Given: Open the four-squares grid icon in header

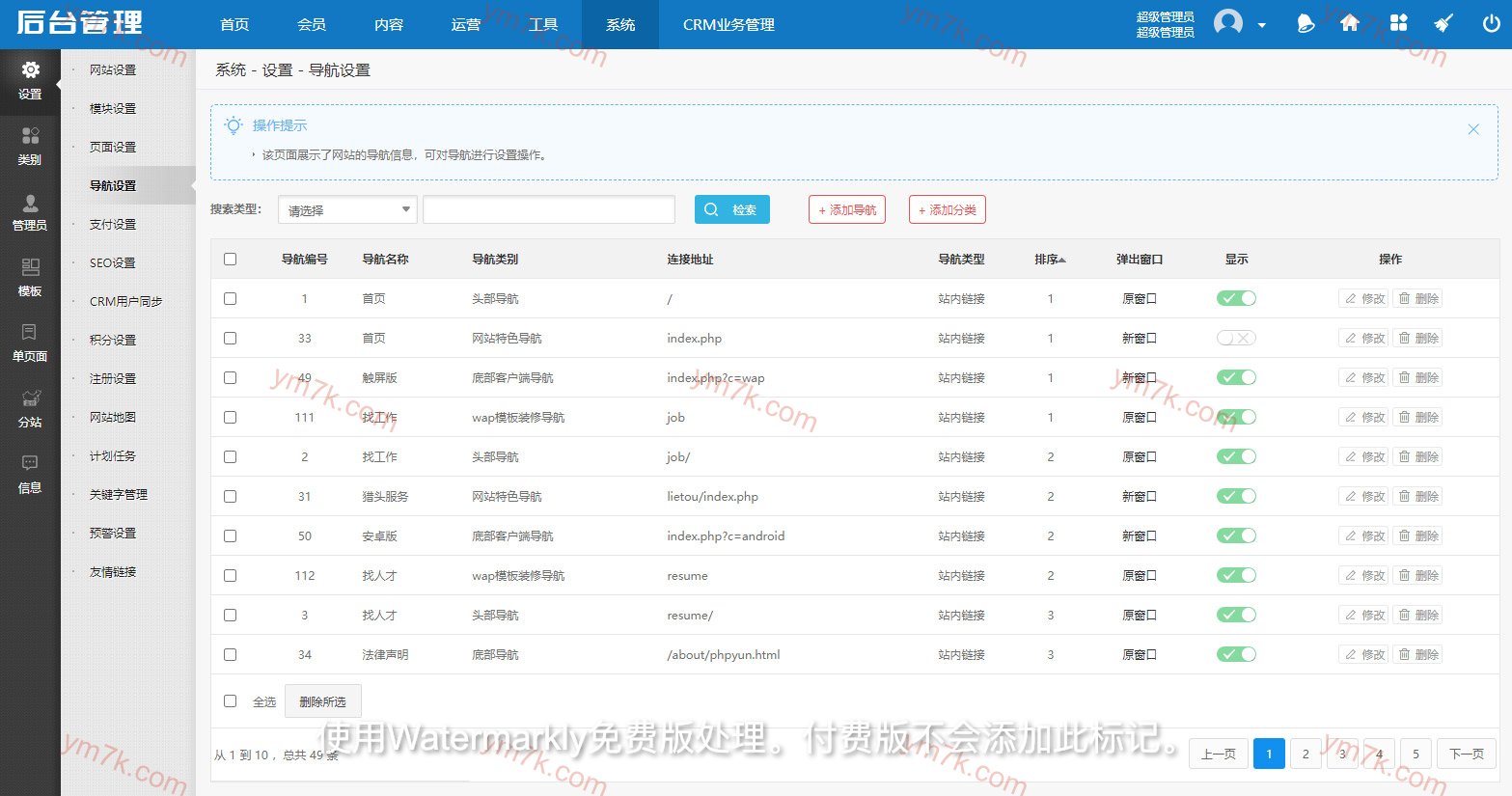Looking at the screenshot, I should coord(1399,23).
